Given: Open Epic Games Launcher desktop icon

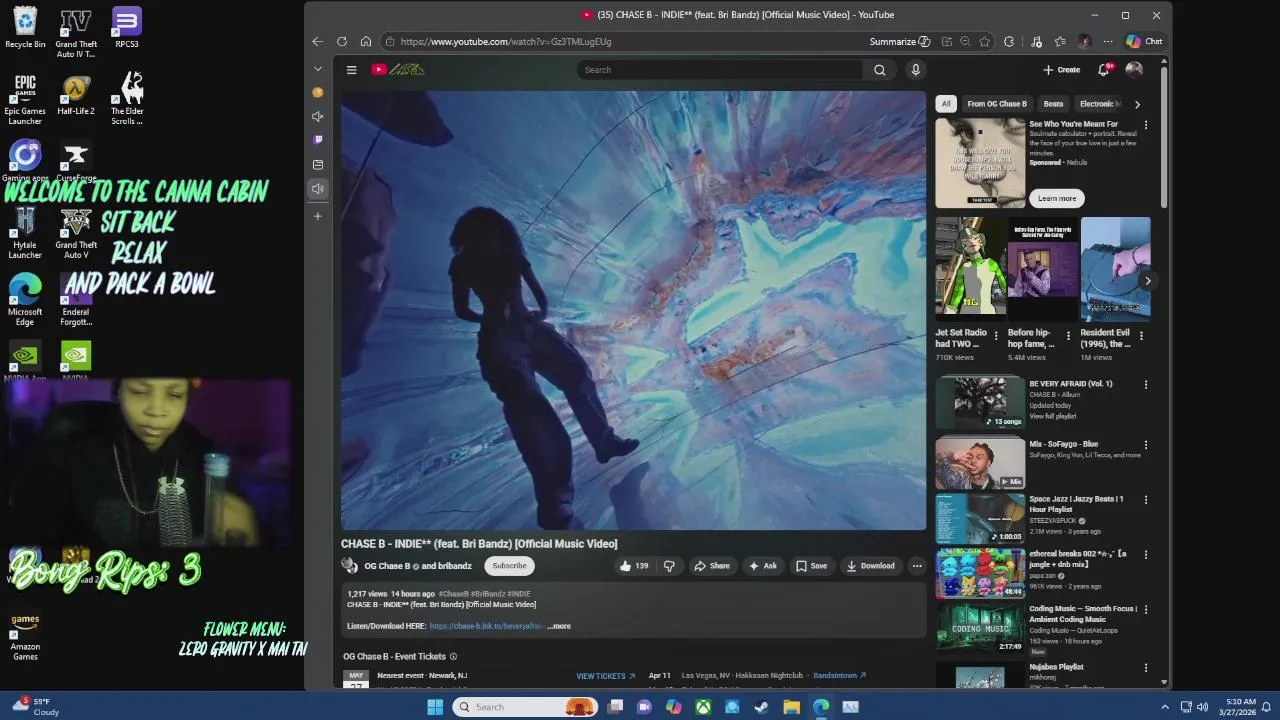Looking at the screenshot, I should tap(25, 98).
